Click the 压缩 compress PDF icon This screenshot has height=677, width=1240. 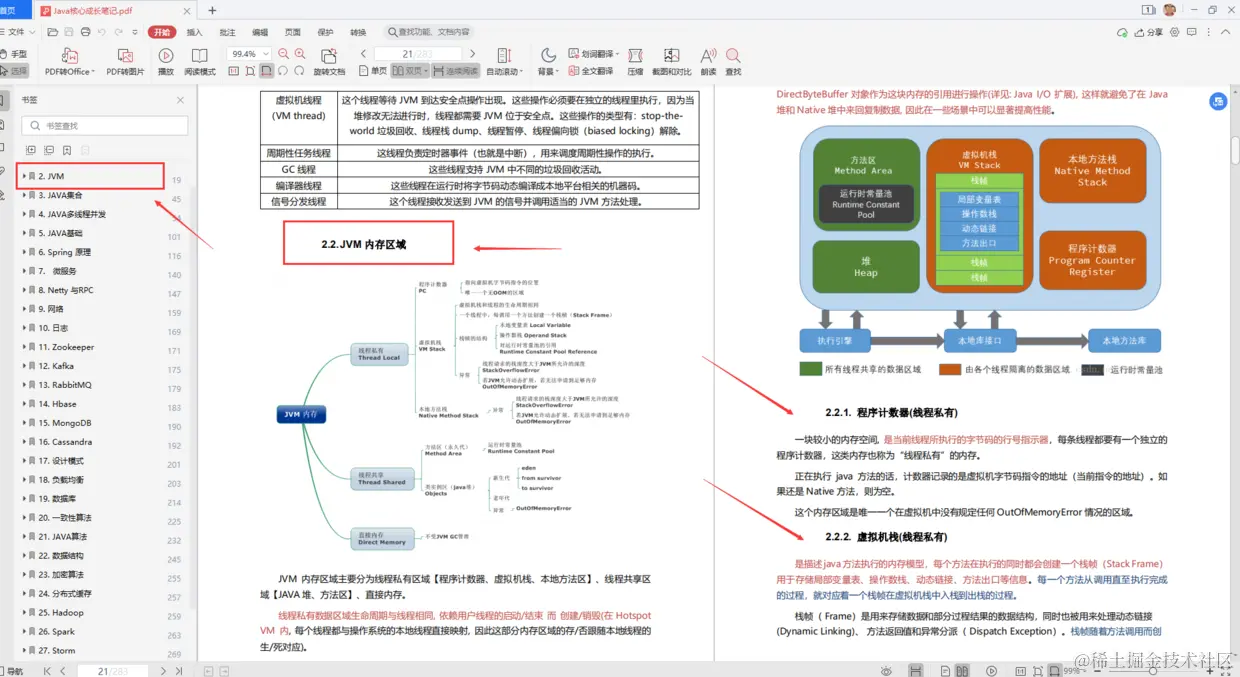click(x=634, y=62)
